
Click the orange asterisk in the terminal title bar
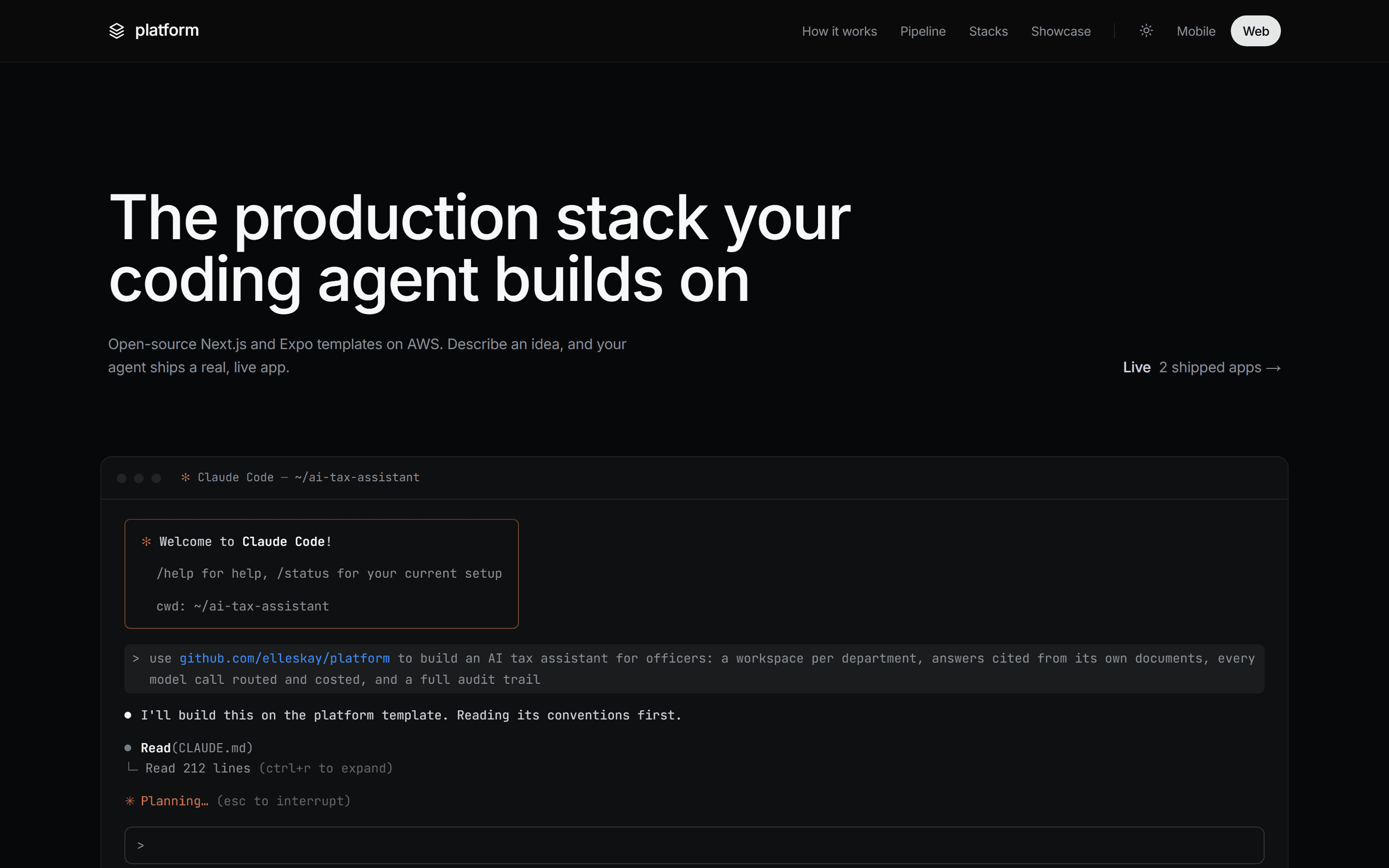coord(185,477)
